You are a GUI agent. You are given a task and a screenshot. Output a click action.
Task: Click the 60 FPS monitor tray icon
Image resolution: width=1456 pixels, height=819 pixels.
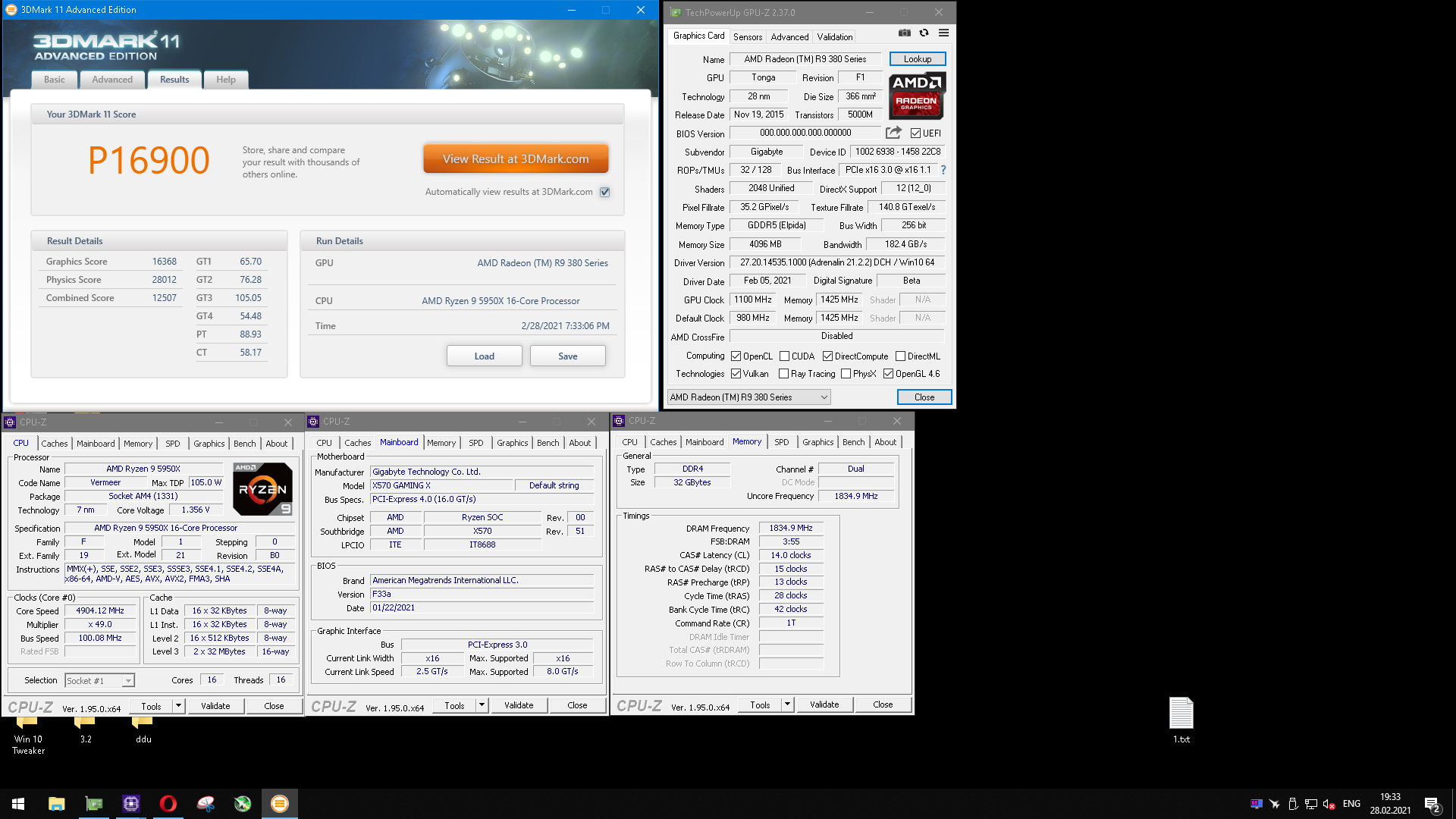pos(1256,804)
